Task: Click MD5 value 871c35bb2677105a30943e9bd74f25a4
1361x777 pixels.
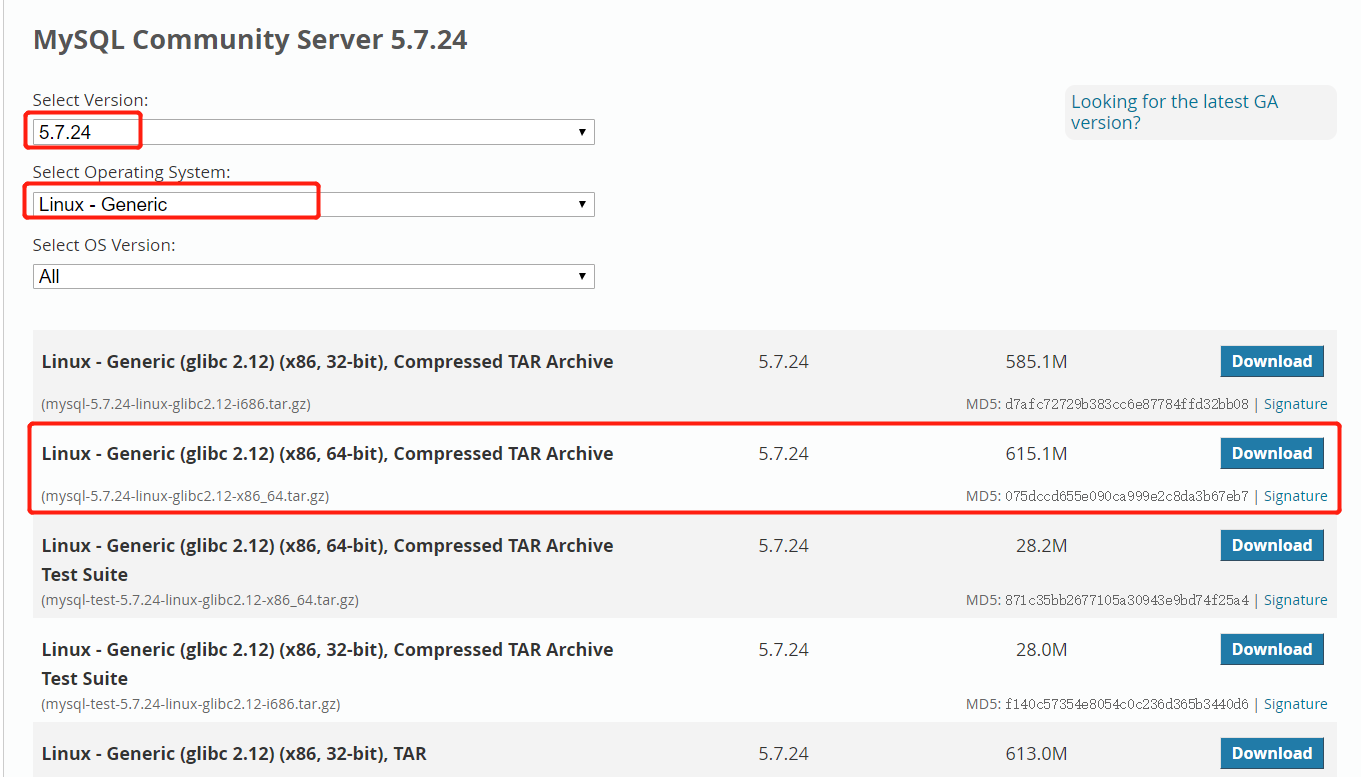Action: click(x=1125, y=600)
